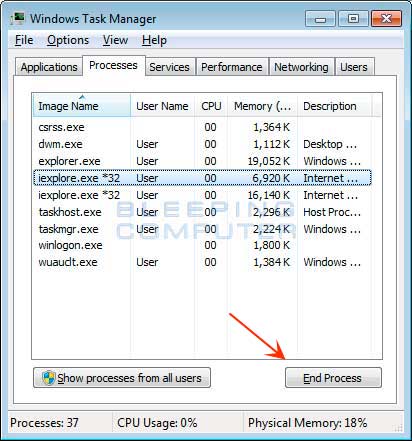Open the Help menu
This screenshot has width=412, height=441.
click(x=154, y=40)
